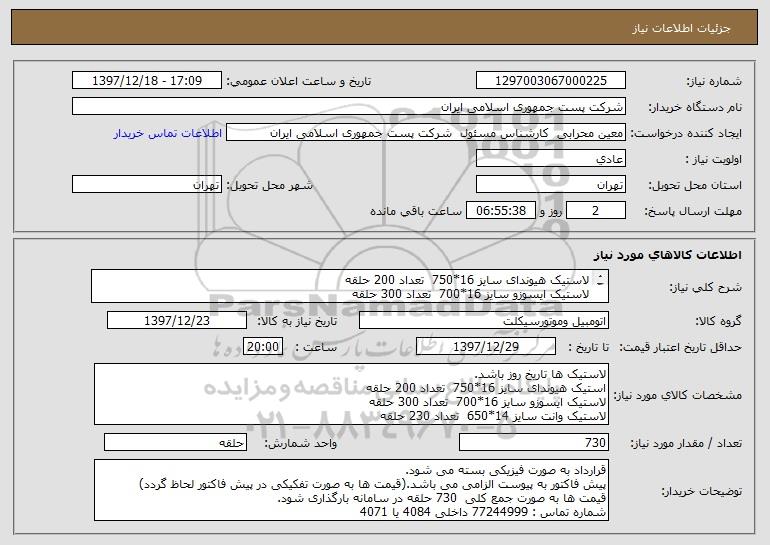This screenshot has height=545, width=770.
Task: Click the buyer organization name field
Action: pos(349,107)
